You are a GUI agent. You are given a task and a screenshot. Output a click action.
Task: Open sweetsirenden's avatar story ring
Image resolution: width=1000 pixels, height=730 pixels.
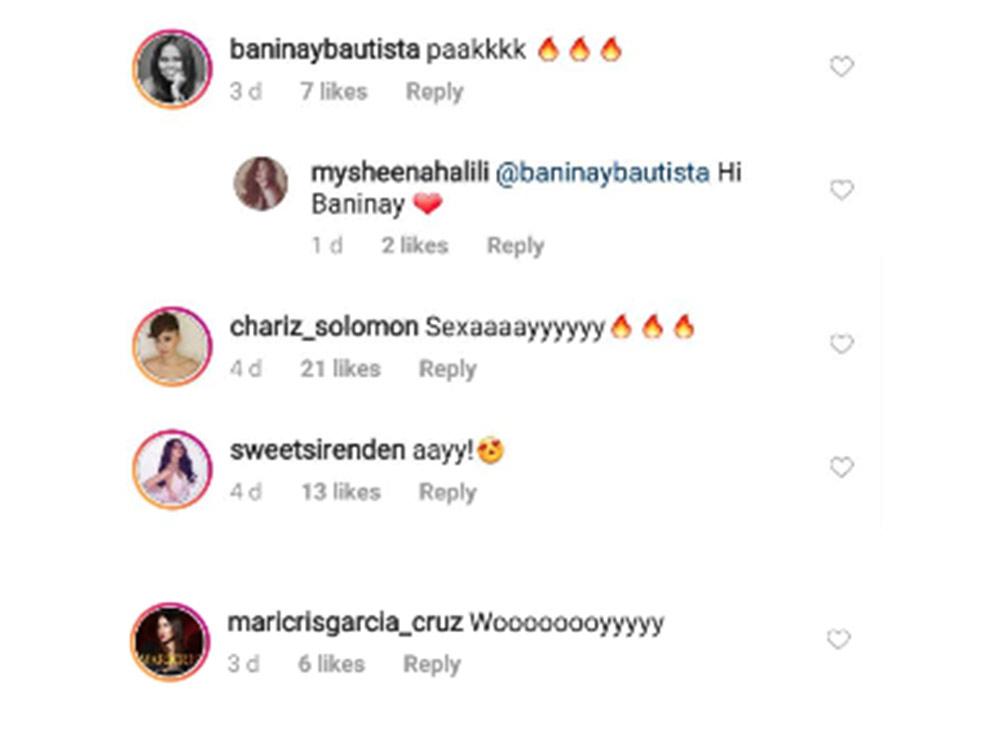[172, 468]
